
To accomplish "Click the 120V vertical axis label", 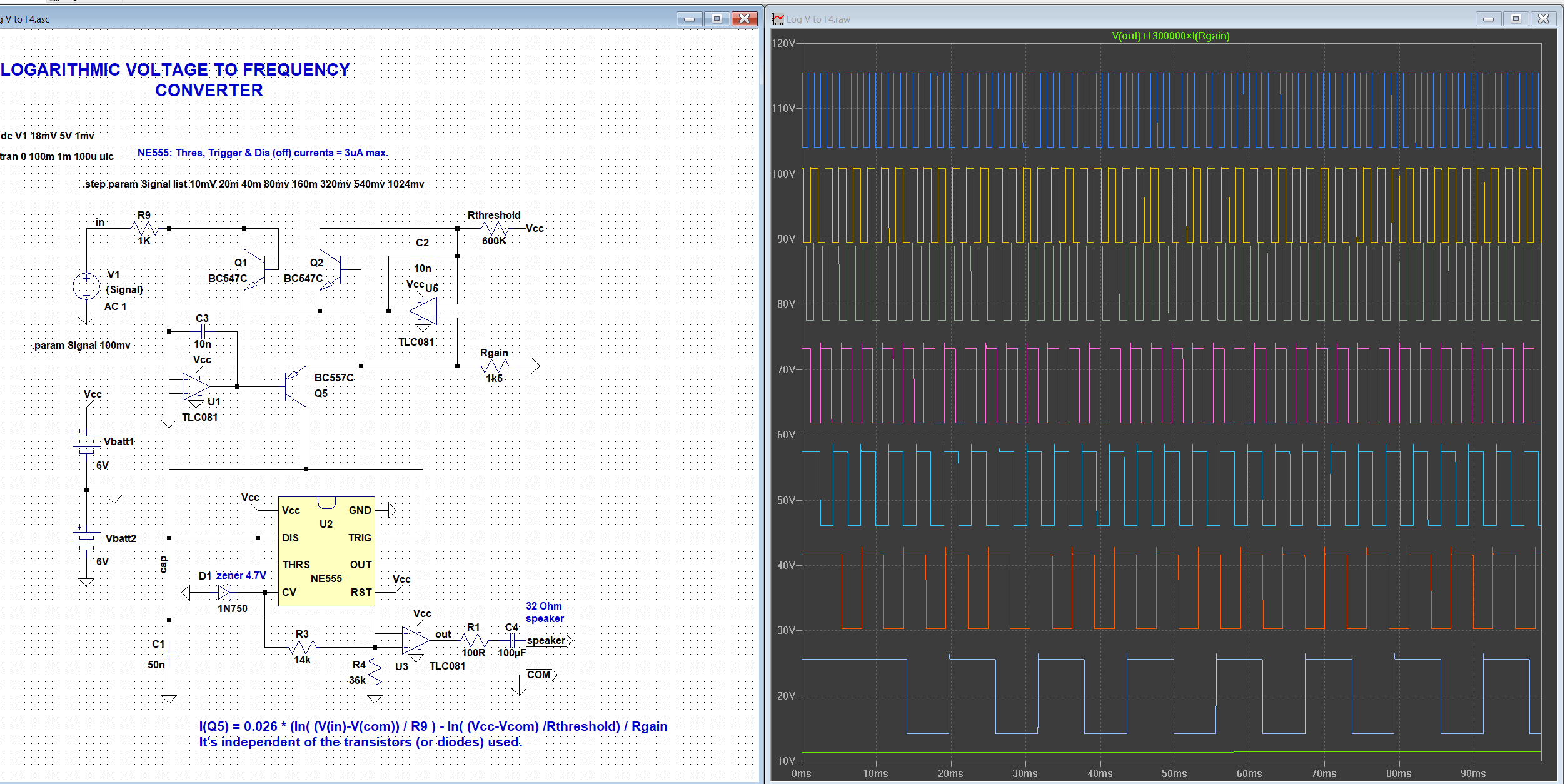I will point(784,43).
